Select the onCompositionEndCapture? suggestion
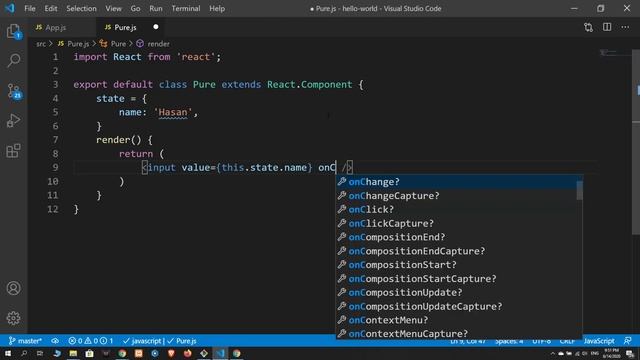 (x=456, y=251)
